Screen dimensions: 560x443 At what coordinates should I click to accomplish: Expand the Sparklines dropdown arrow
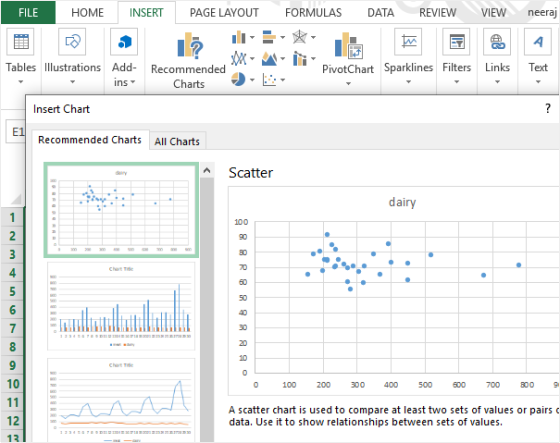pyautogui.click(x=408, y=82)
